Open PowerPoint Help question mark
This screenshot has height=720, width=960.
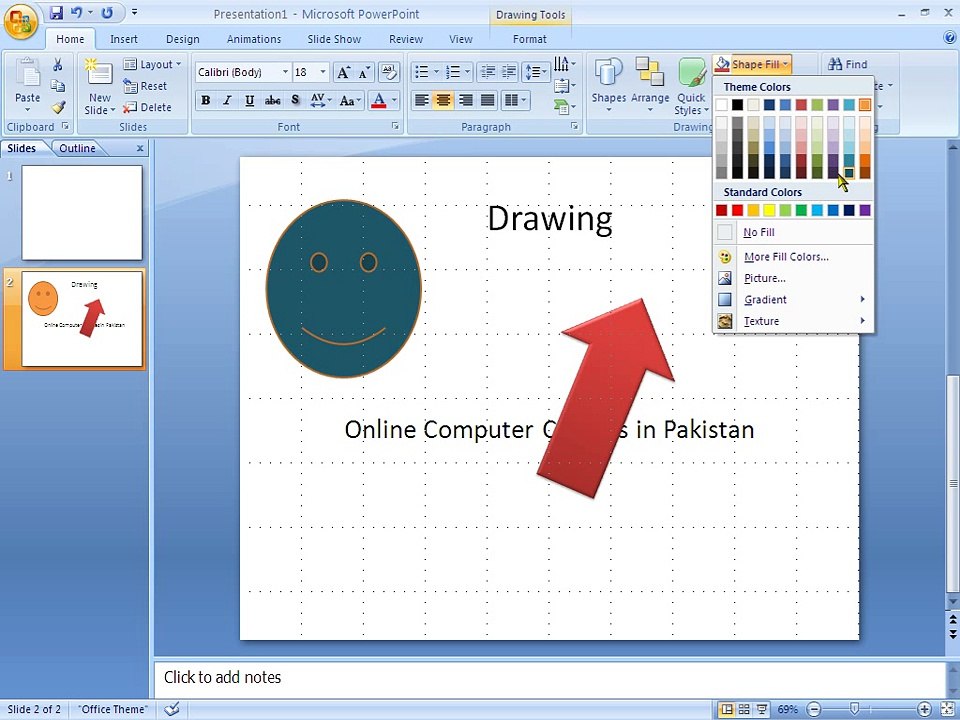pyautogui.click(x=950, y=38)
